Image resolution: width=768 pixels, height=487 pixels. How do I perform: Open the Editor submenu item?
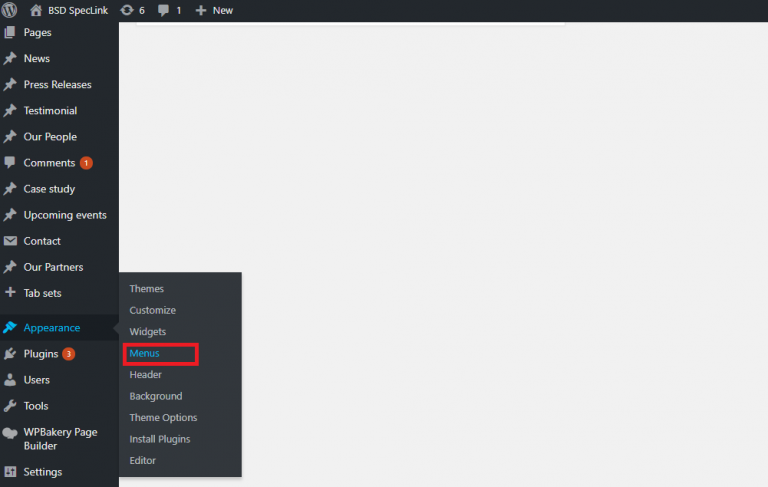click(142, 461)
